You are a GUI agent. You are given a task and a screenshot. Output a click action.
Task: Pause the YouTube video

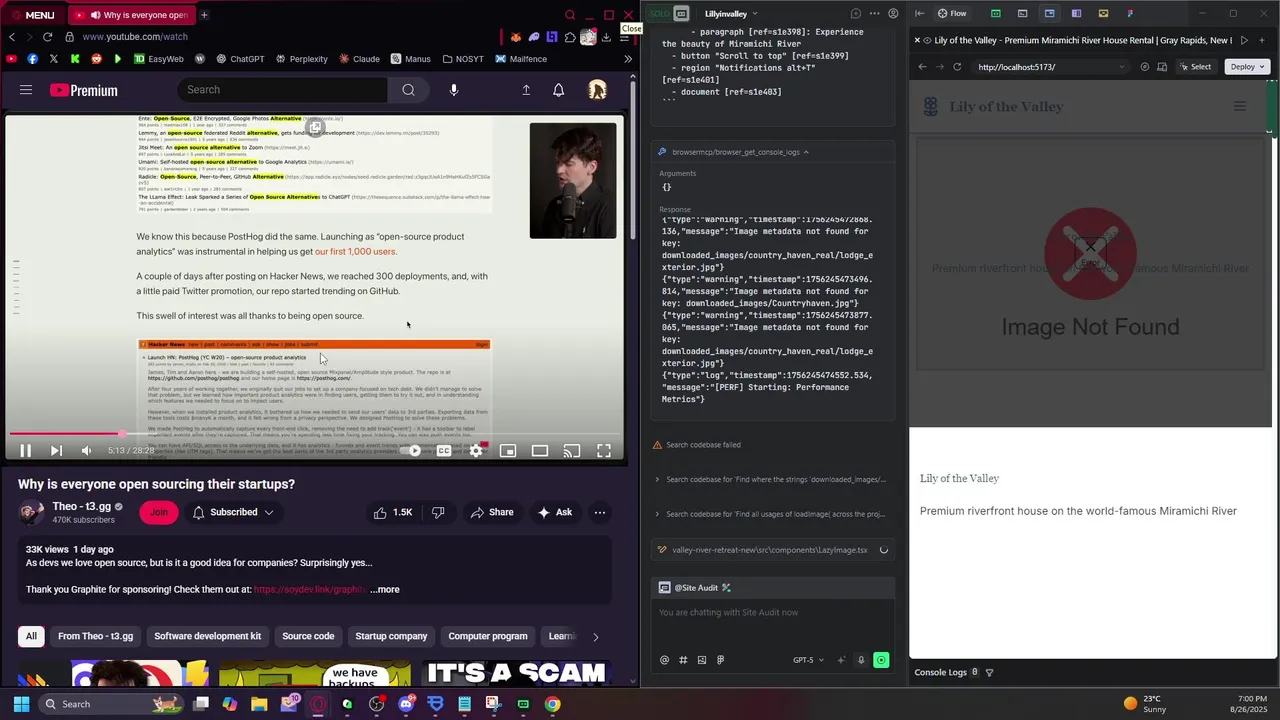point(25,451)
